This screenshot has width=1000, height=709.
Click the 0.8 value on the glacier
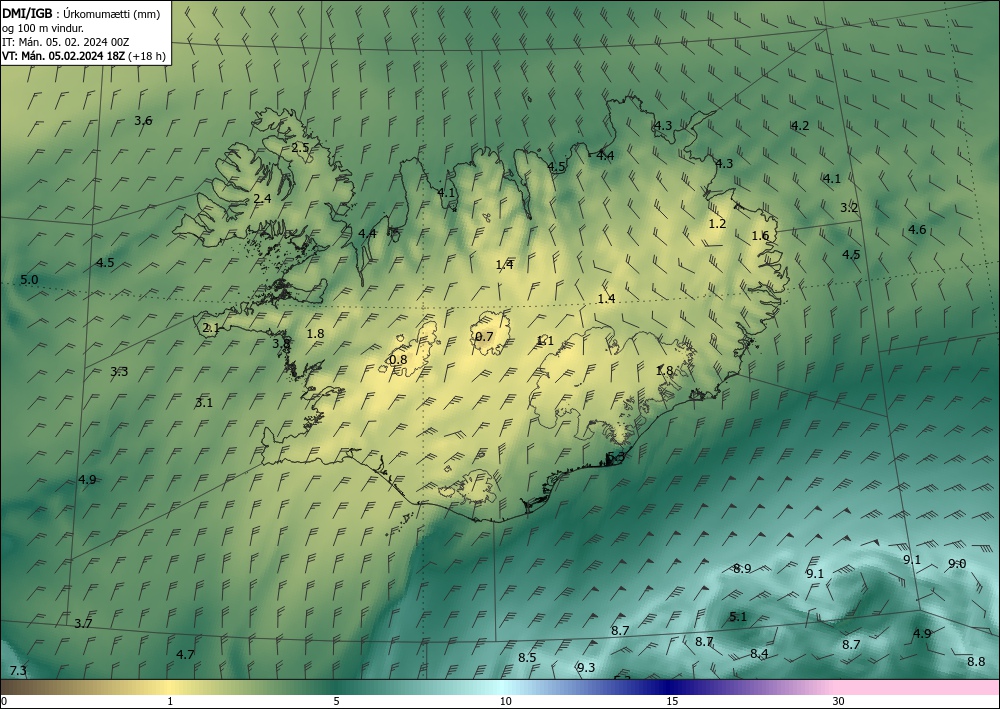(x=398, y=360)
